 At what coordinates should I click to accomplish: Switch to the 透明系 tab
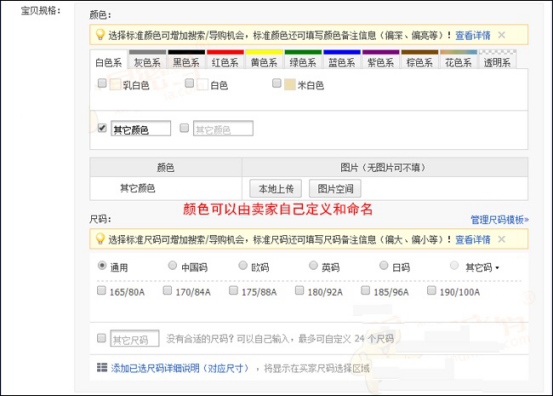(497, 60)
